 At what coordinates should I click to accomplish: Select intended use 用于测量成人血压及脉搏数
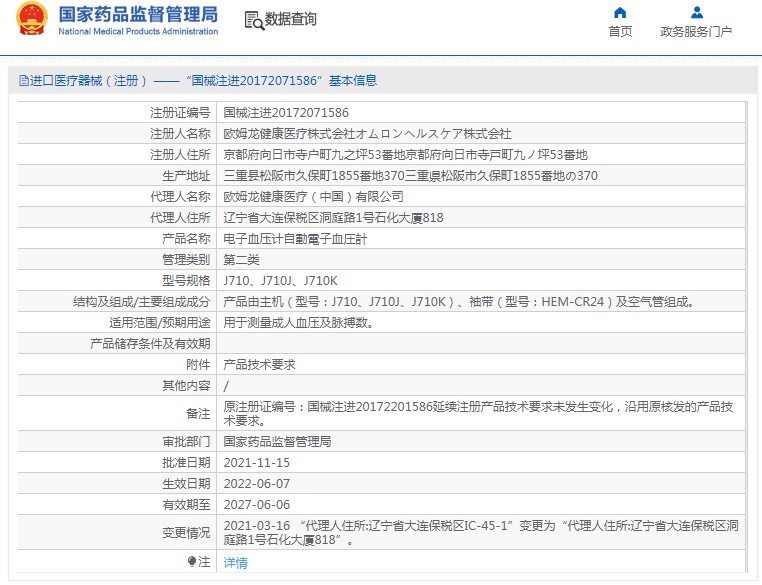coord(298,322)
